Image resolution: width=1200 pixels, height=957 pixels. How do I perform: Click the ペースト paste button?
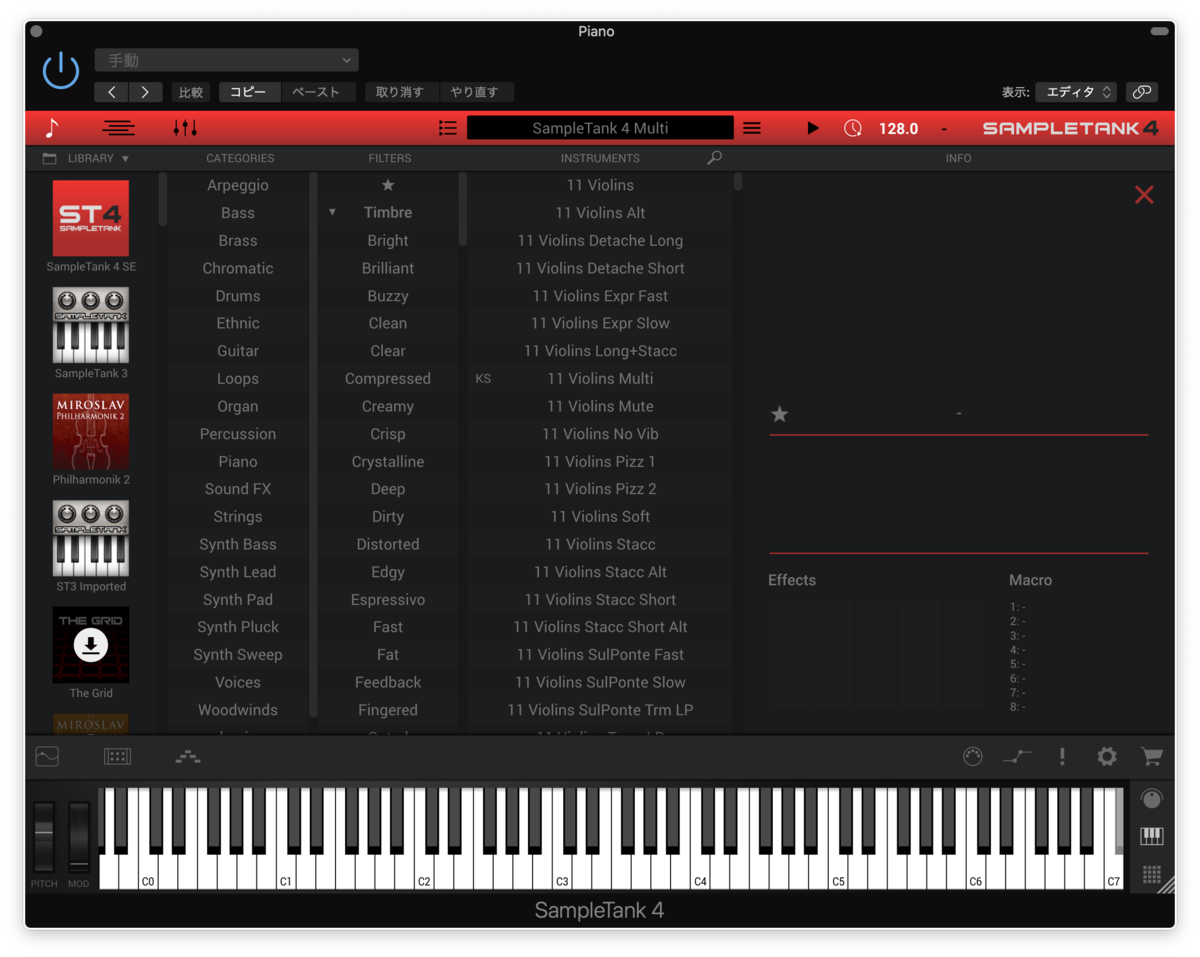(316, 92)
